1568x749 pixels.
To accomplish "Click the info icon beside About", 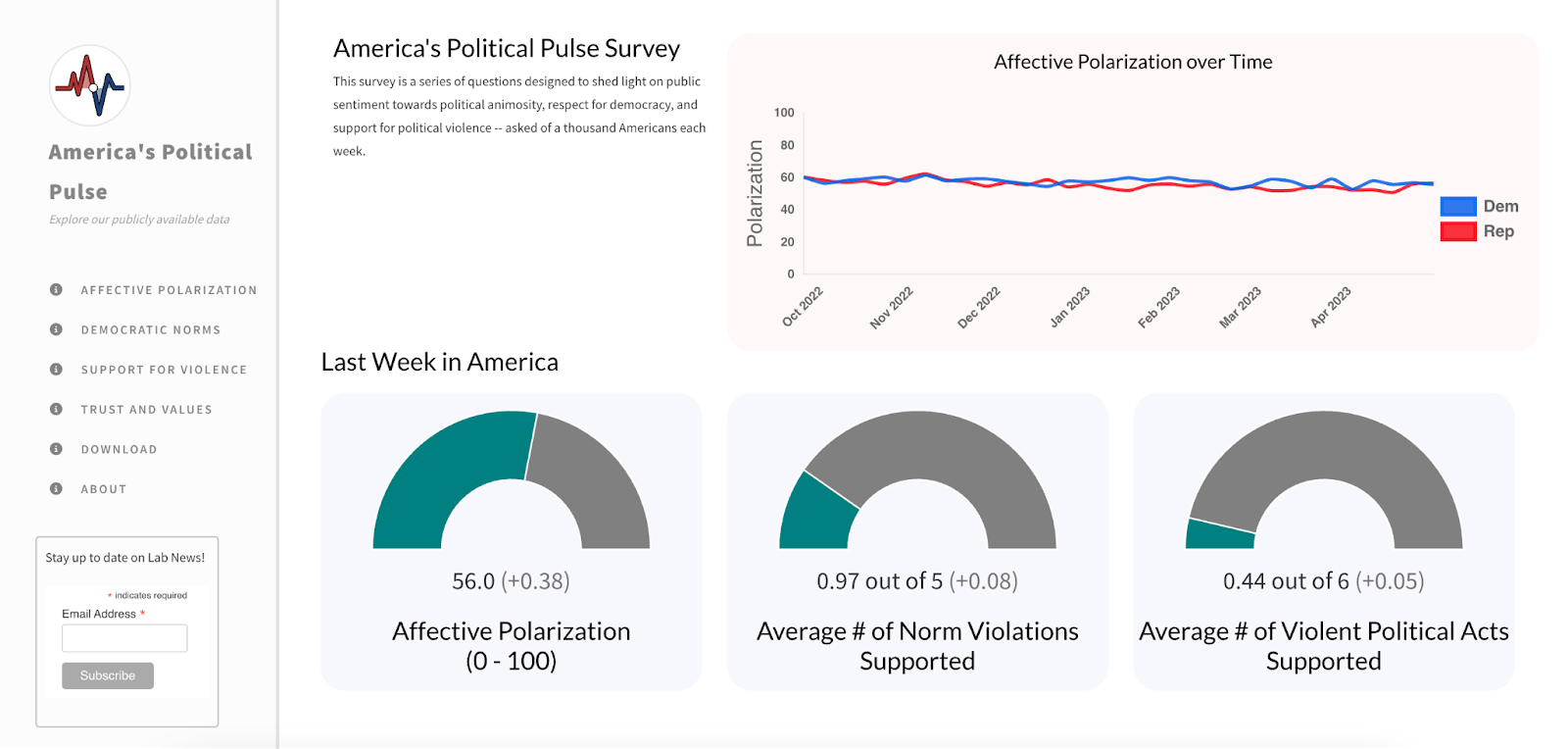I will [56, 488].
